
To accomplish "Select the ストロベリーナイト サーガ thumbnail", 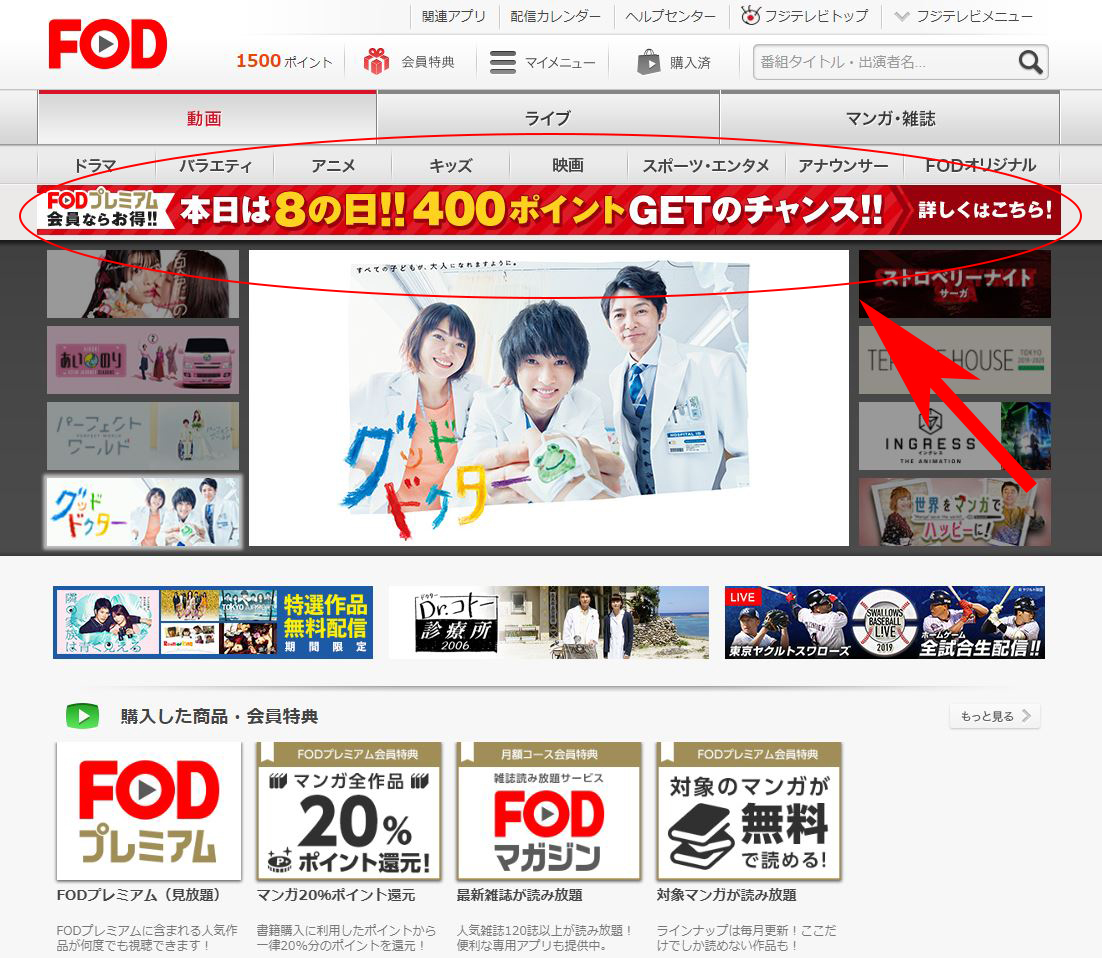I will coord(954,284).
